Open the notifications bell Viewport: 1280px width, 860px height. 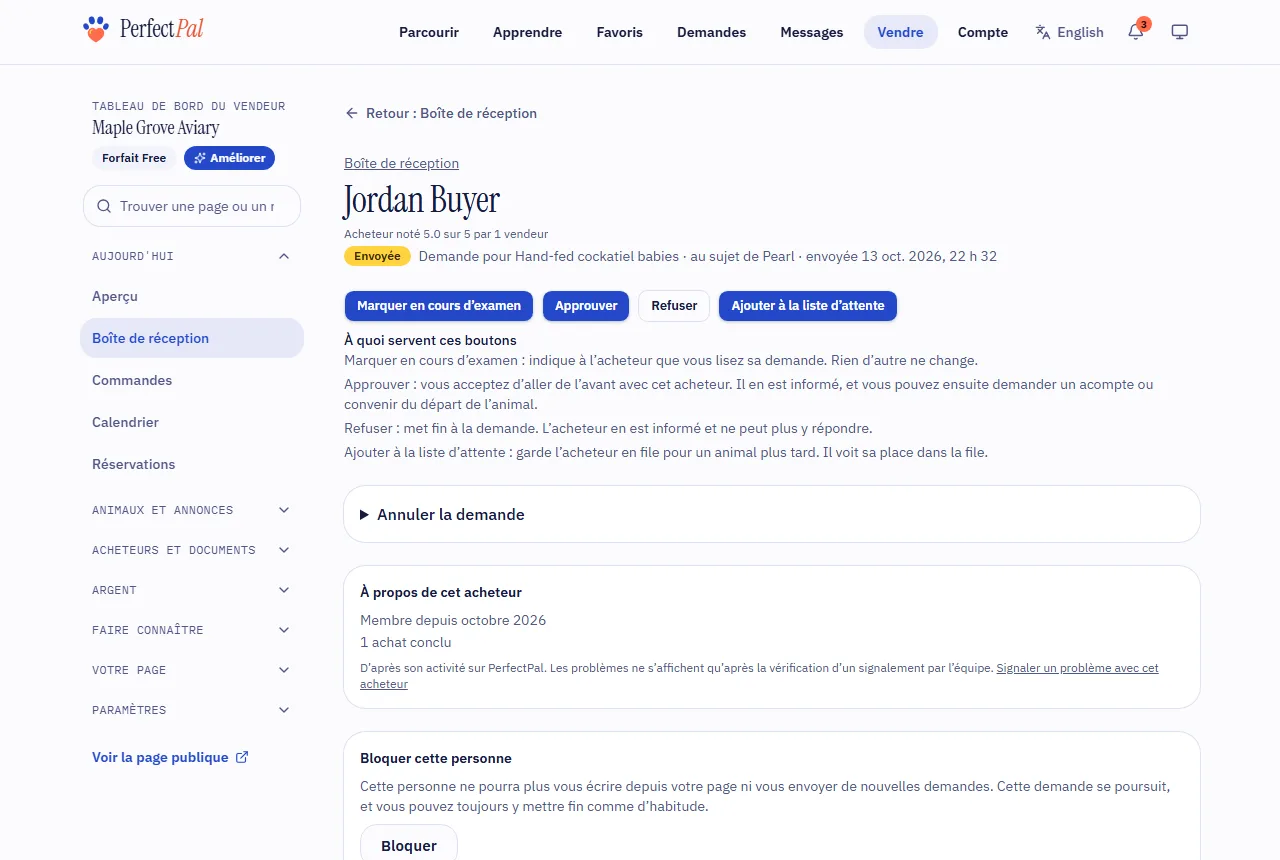[x=1135, y=32]
